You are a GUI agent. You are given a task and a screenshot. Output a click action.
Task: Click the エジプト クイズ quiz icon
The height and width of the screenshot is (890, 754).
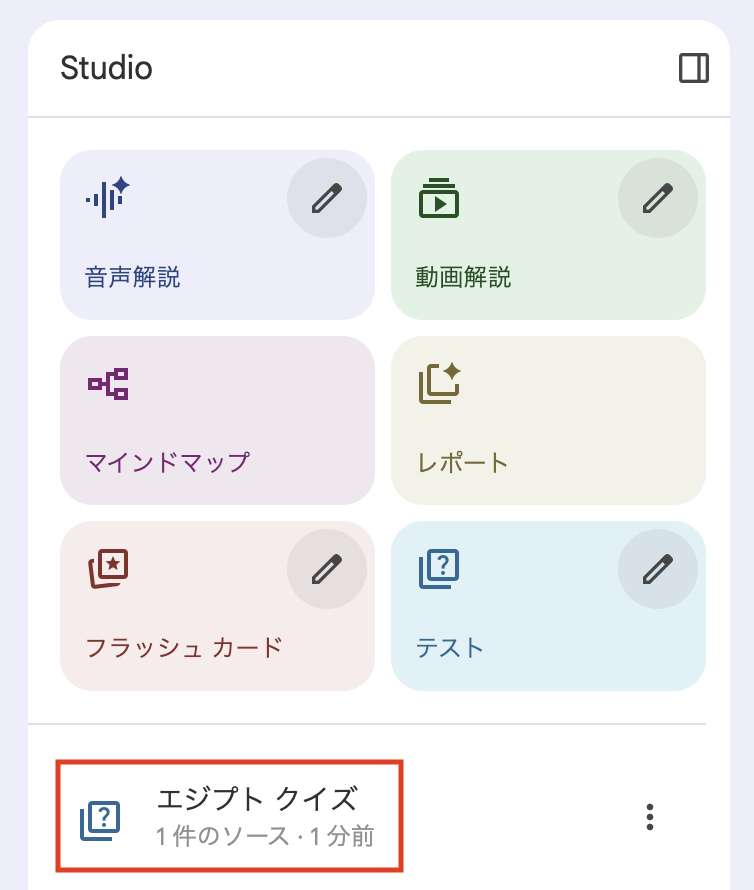point(100,820)
